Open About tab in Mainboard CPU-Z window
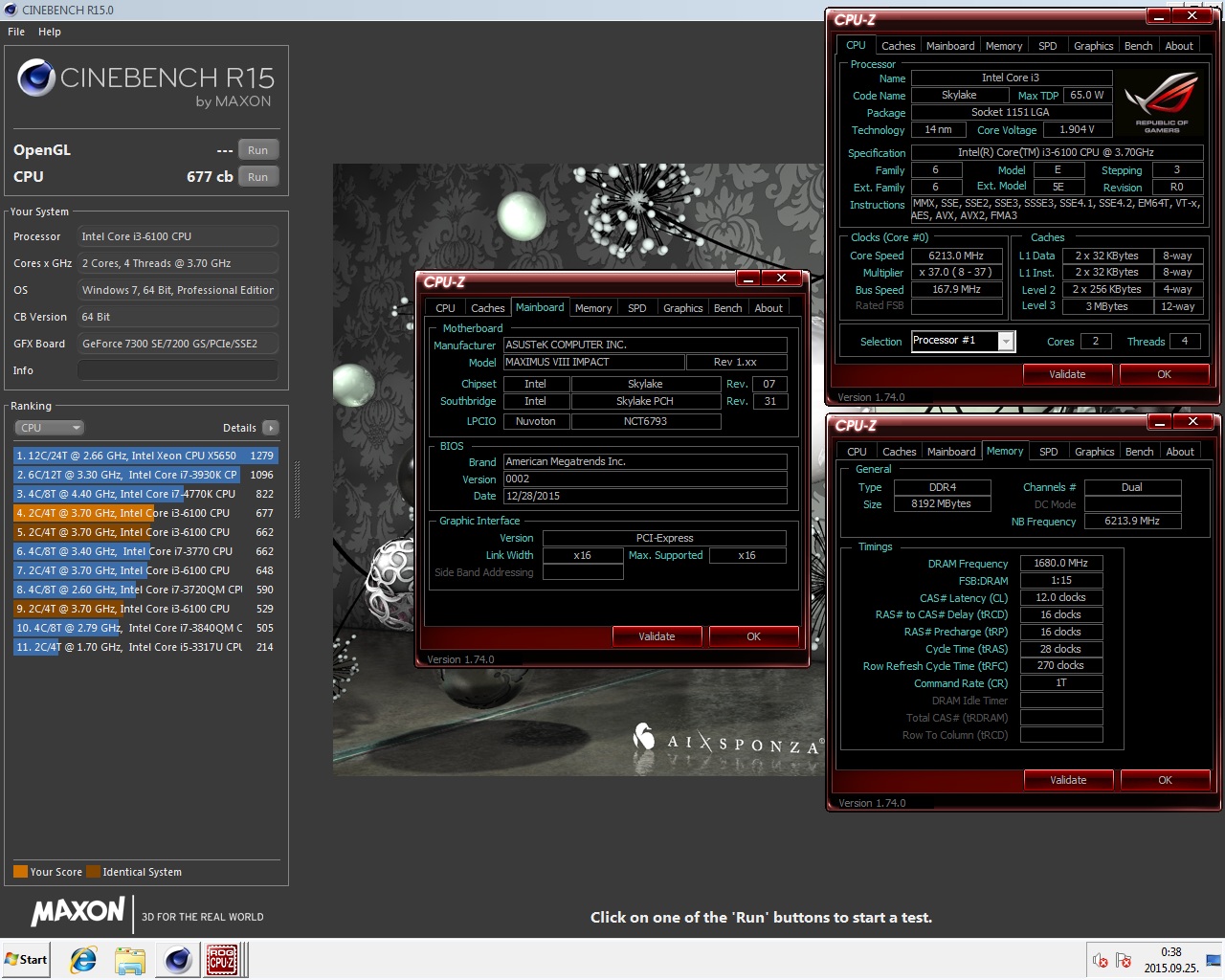 (x=768, y=308)
